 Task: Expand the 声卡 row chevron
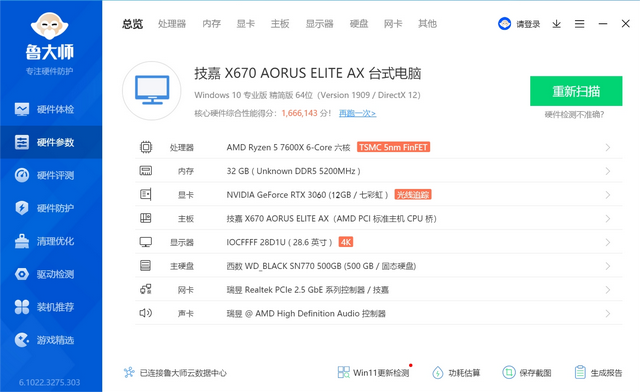pyautogui.click(x=608, y=313)
